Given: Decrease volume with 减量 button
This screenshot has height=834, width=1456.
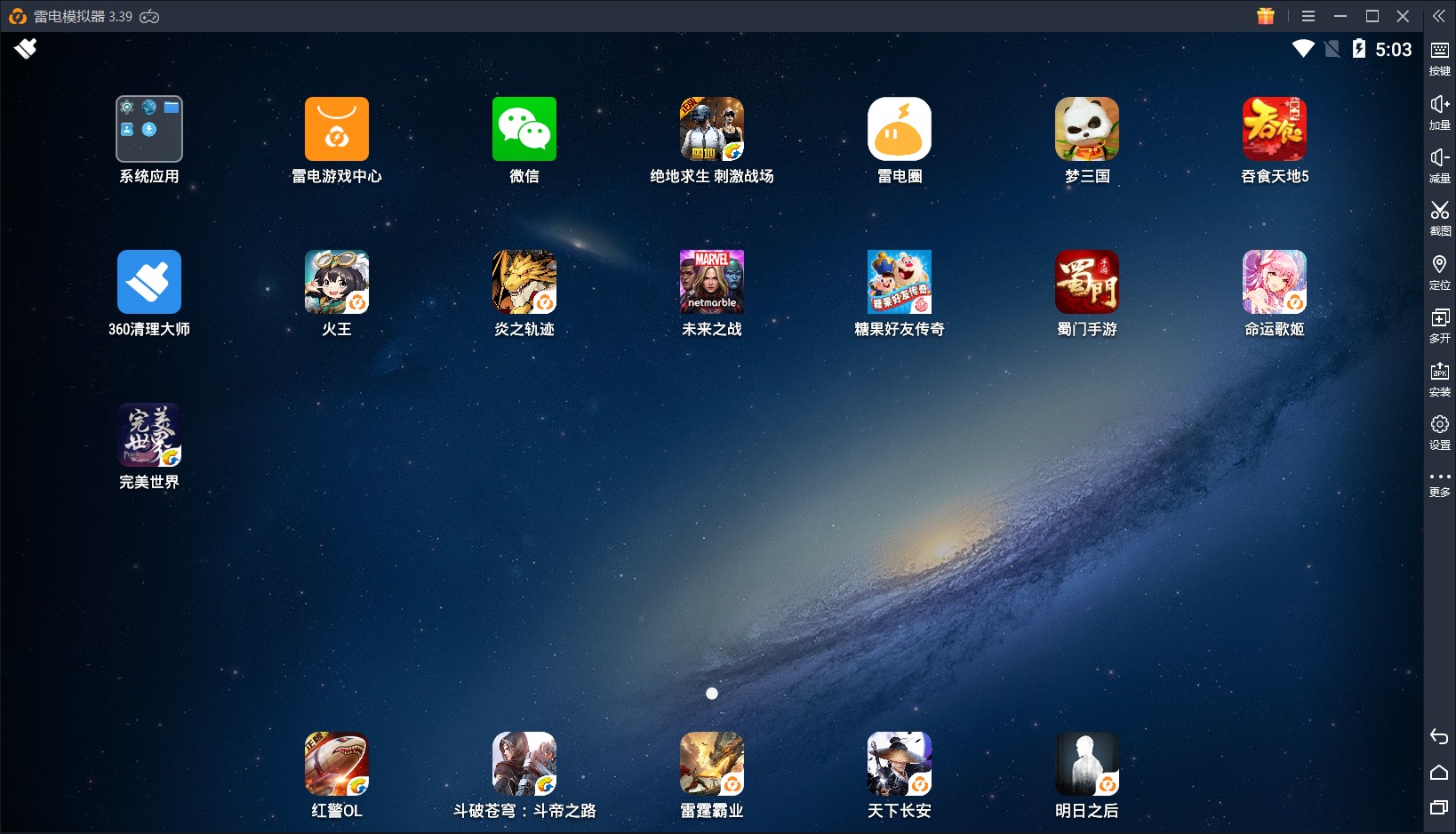Looking at the screenshot, I should 1439,164.
